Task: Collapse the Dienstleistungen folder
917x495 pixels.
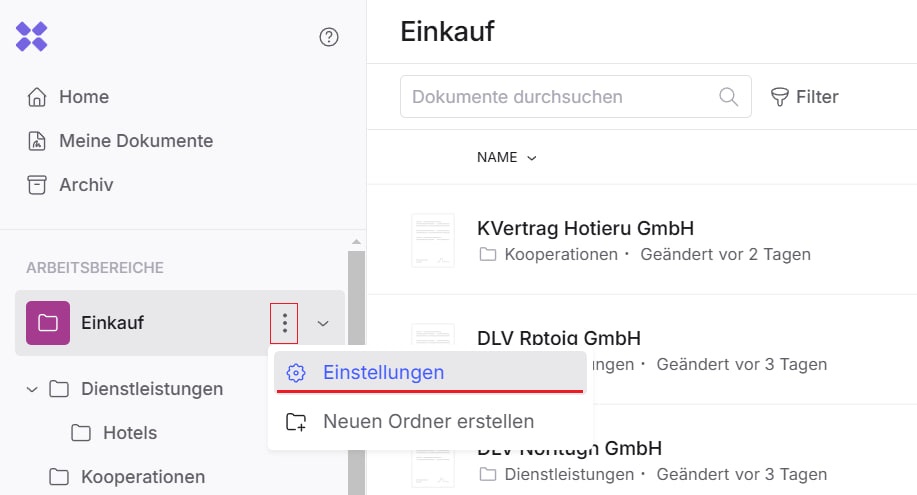Action: [x=31, y=388]
